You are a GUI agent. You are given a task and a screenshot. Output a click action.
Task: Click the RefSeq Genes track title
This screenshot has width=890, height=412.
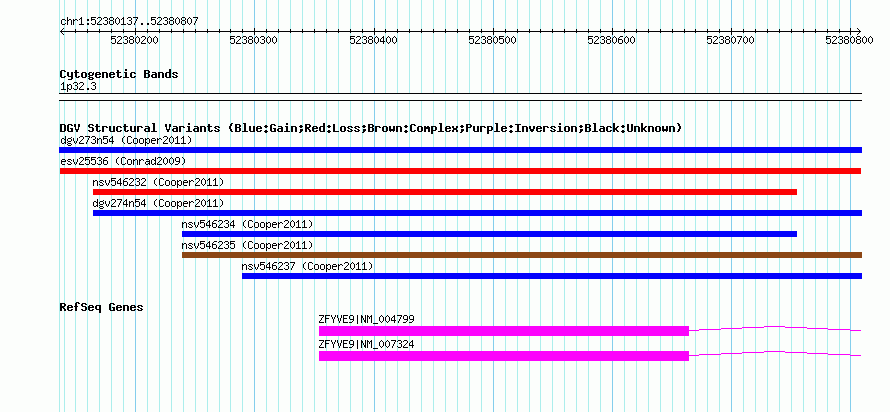click(x=101, y=308)
